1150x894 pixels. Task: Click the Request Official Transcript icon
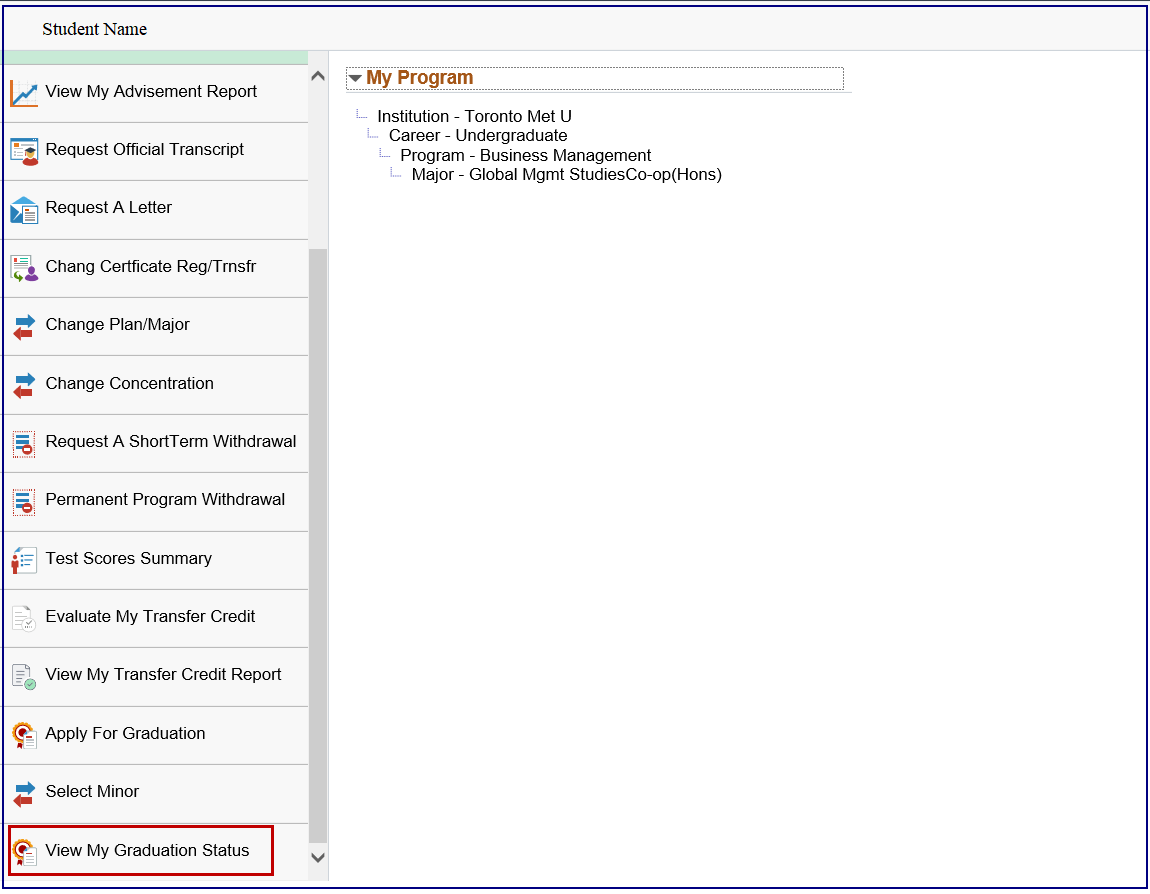24,151
